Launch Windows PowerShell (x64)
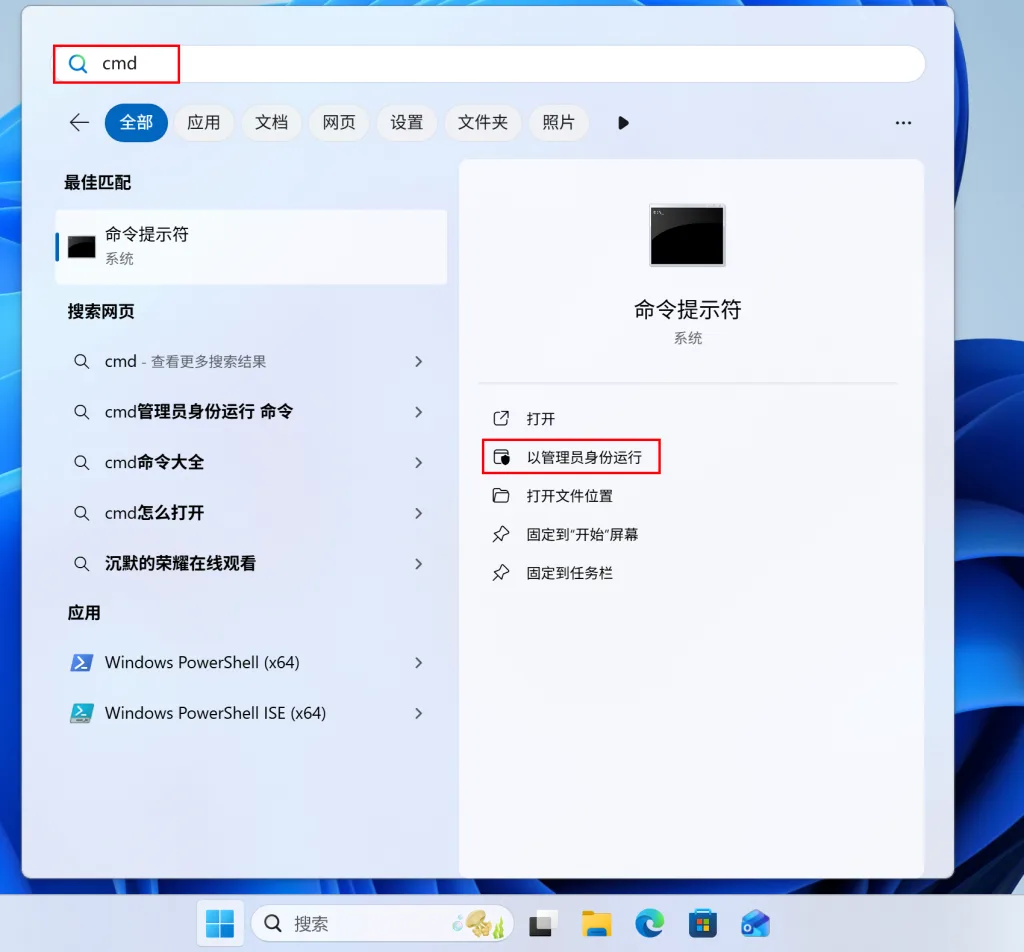The image size is (1024, 952). 200,662
